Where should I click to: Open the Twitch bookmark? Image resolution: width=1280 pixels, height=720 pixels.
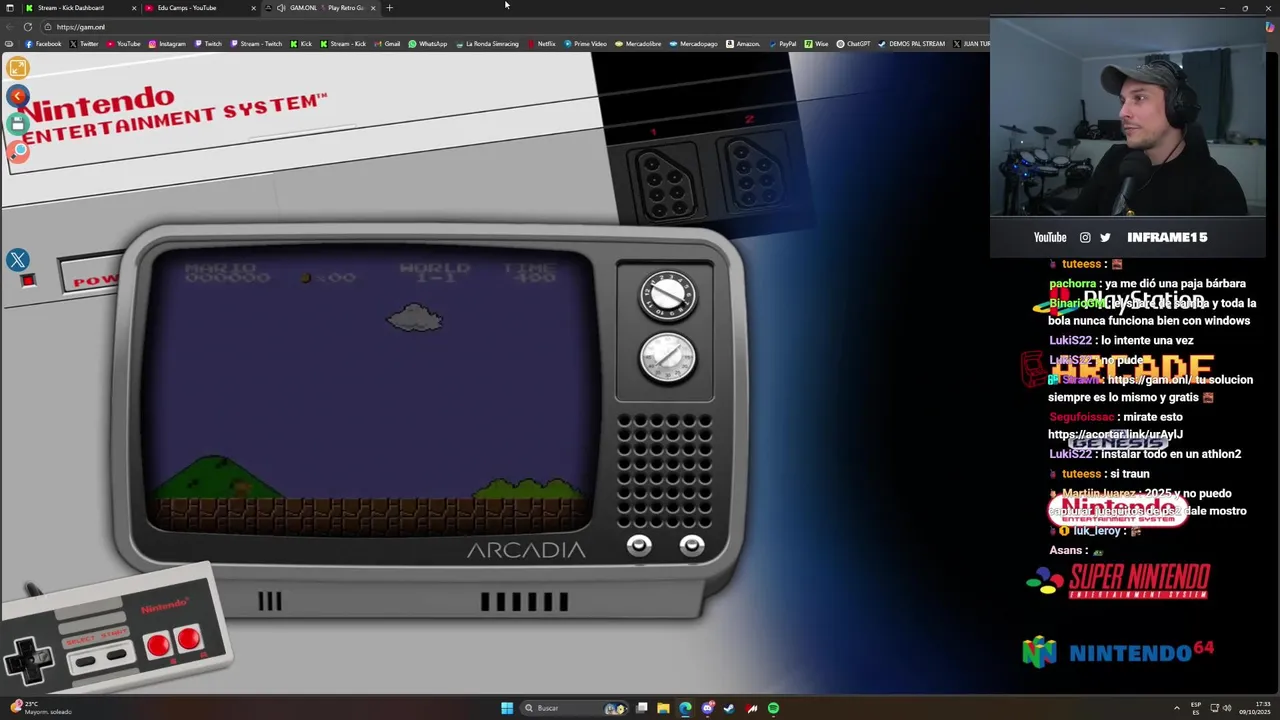click(x=208, y=44)
